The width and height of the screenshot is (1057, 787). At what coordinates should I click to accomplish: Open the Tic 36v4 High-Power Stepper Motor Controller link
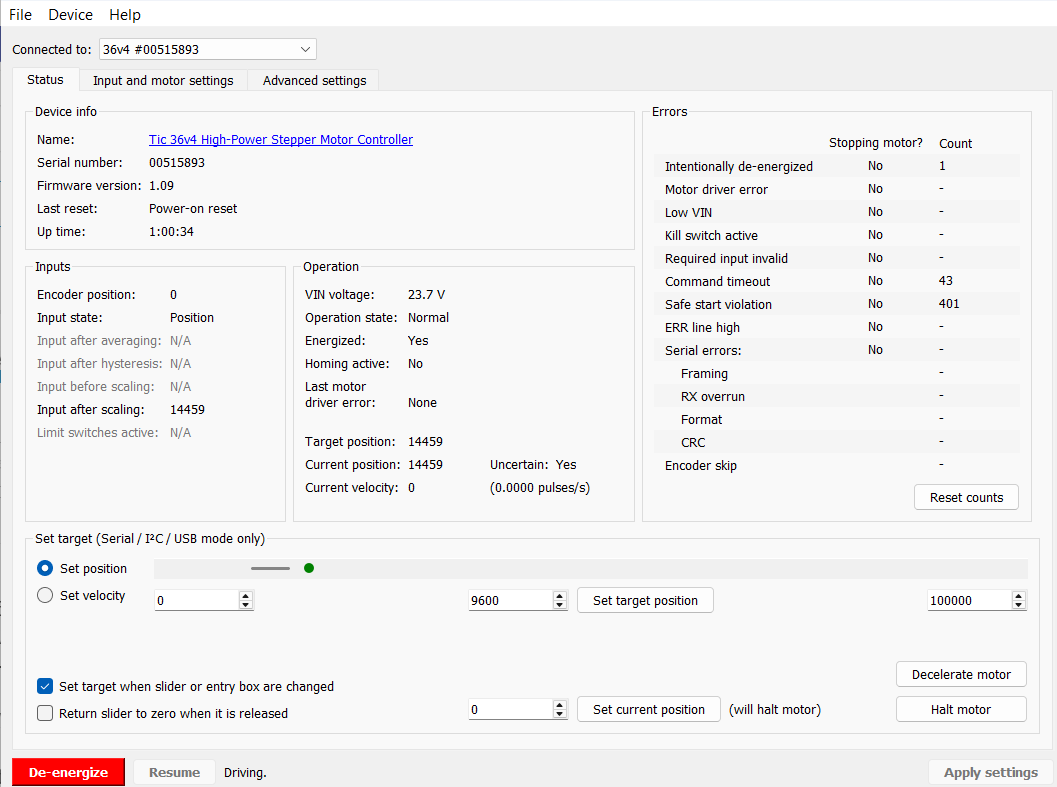[x=281, y=140]
